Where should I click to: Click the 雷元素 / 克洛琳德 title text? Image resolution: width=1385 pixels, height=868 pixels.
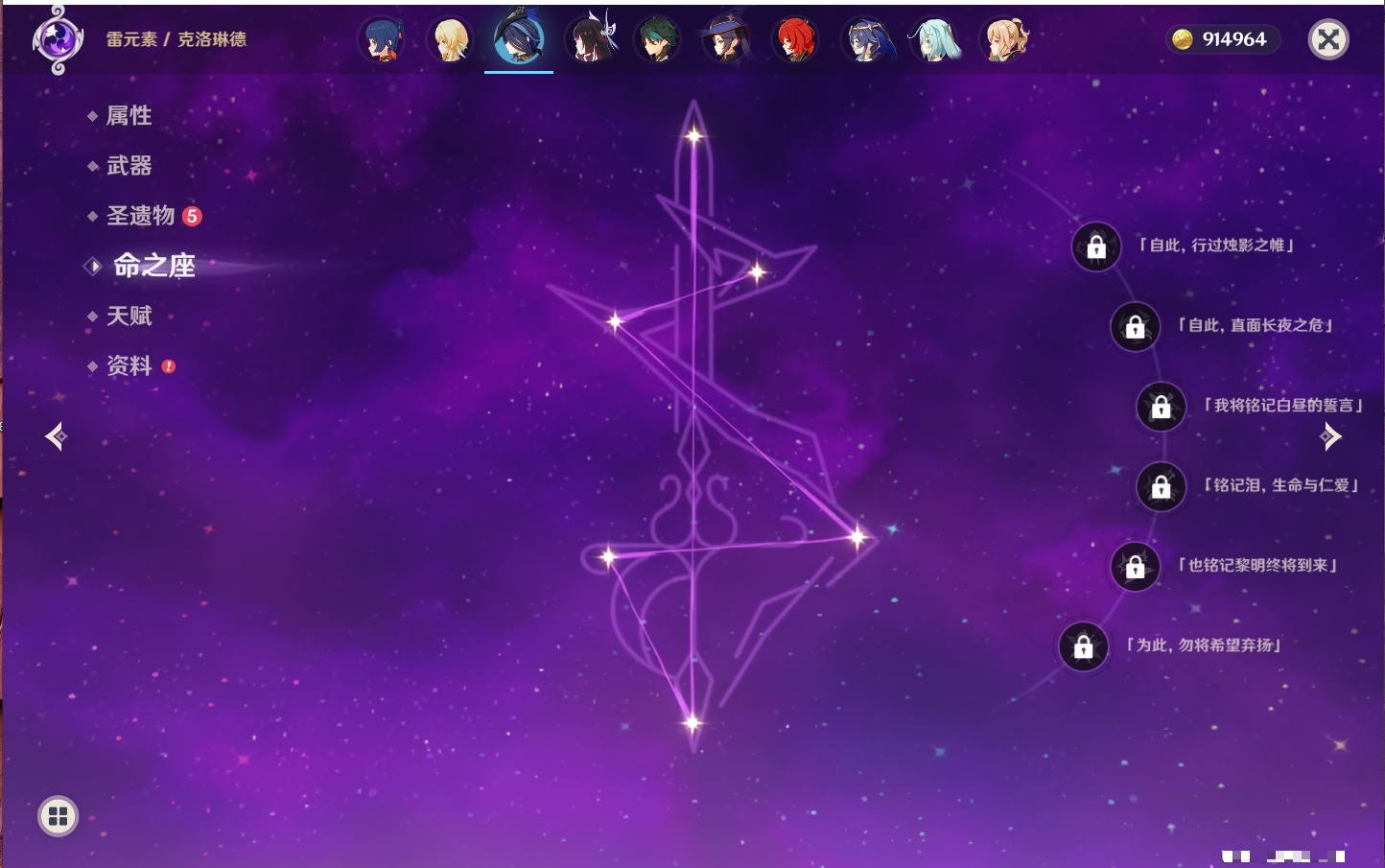pos(176,39)
